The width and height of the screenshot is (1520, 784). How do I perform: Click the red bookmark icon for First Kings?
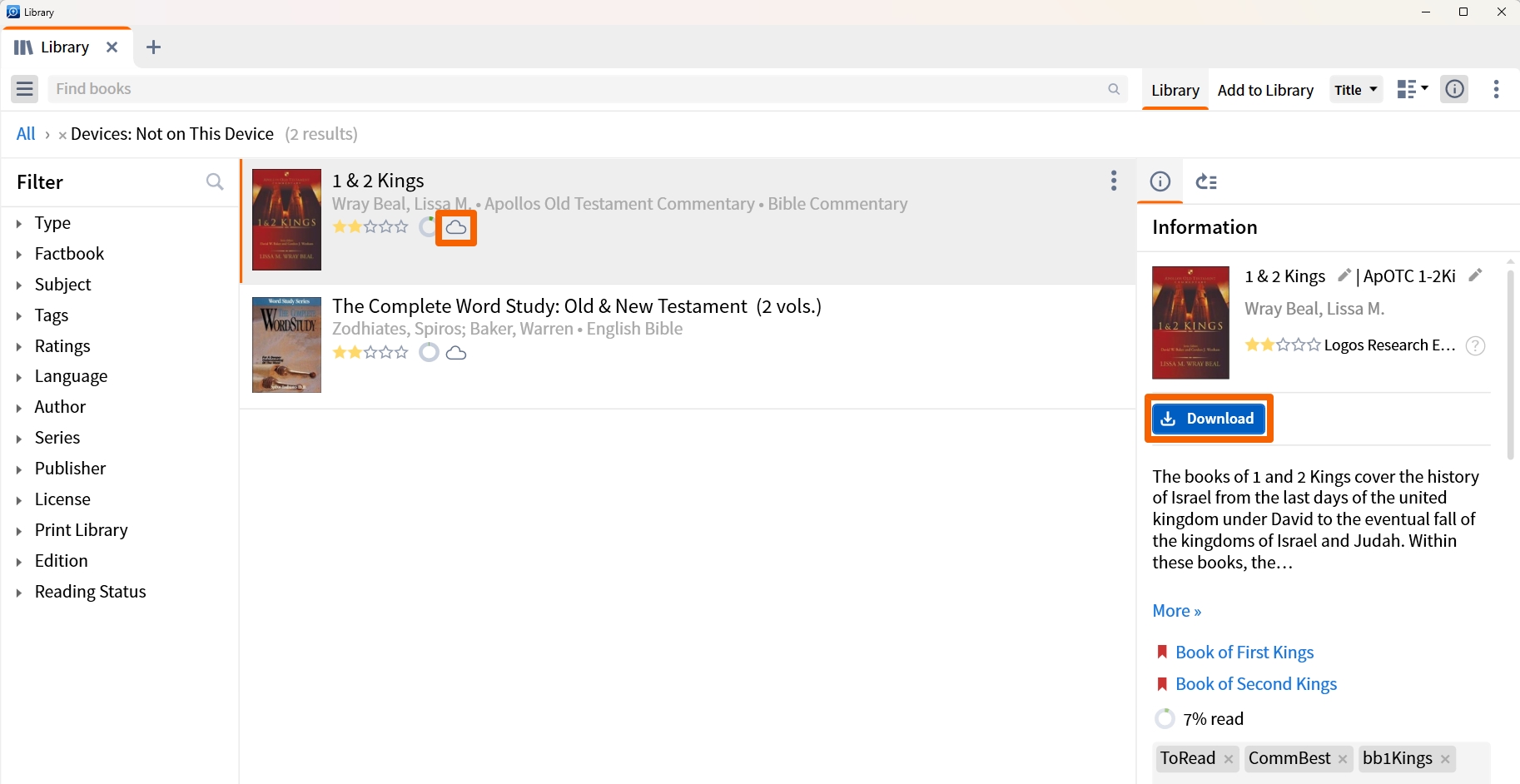1162,652
